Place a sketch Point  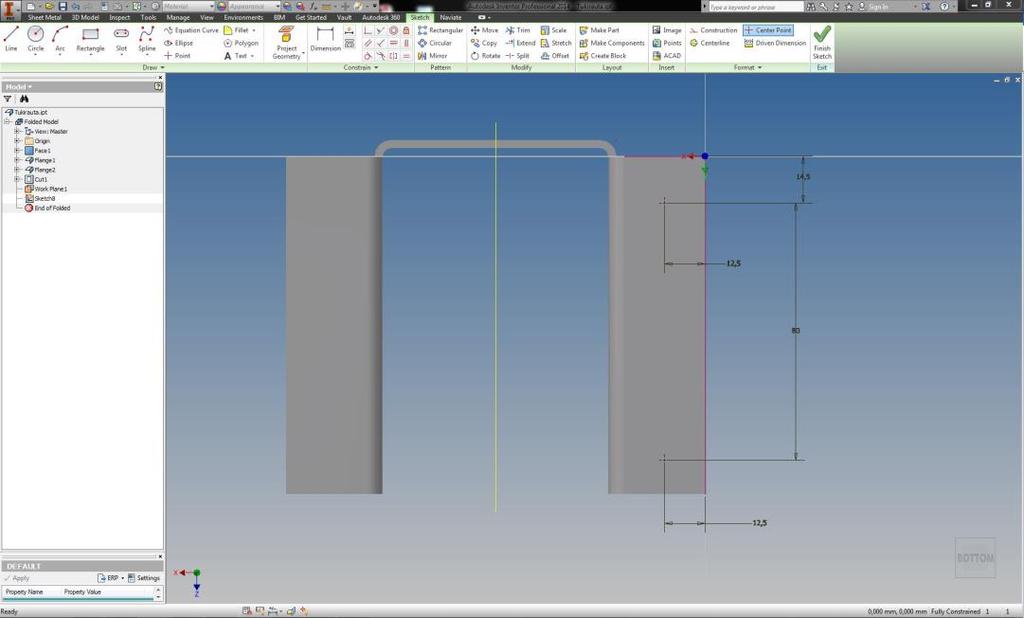point(177,56)
